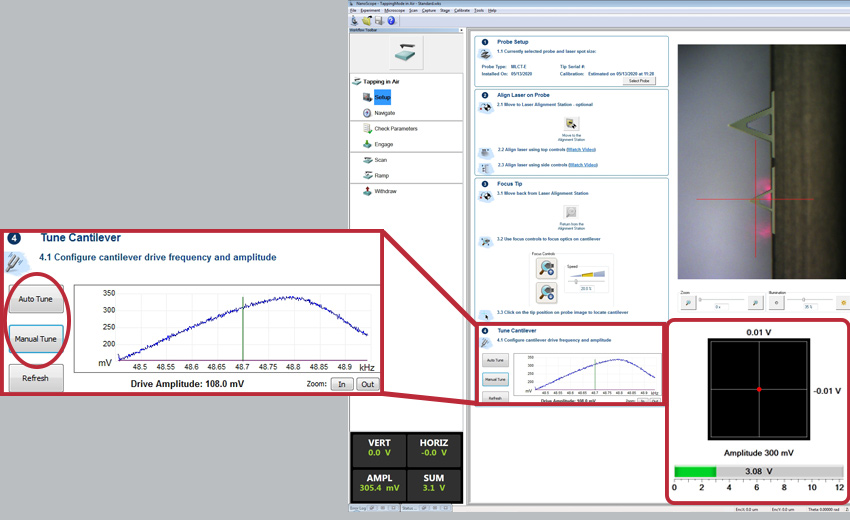
Task: Click the Select Probe button
Action: point(639,81)
